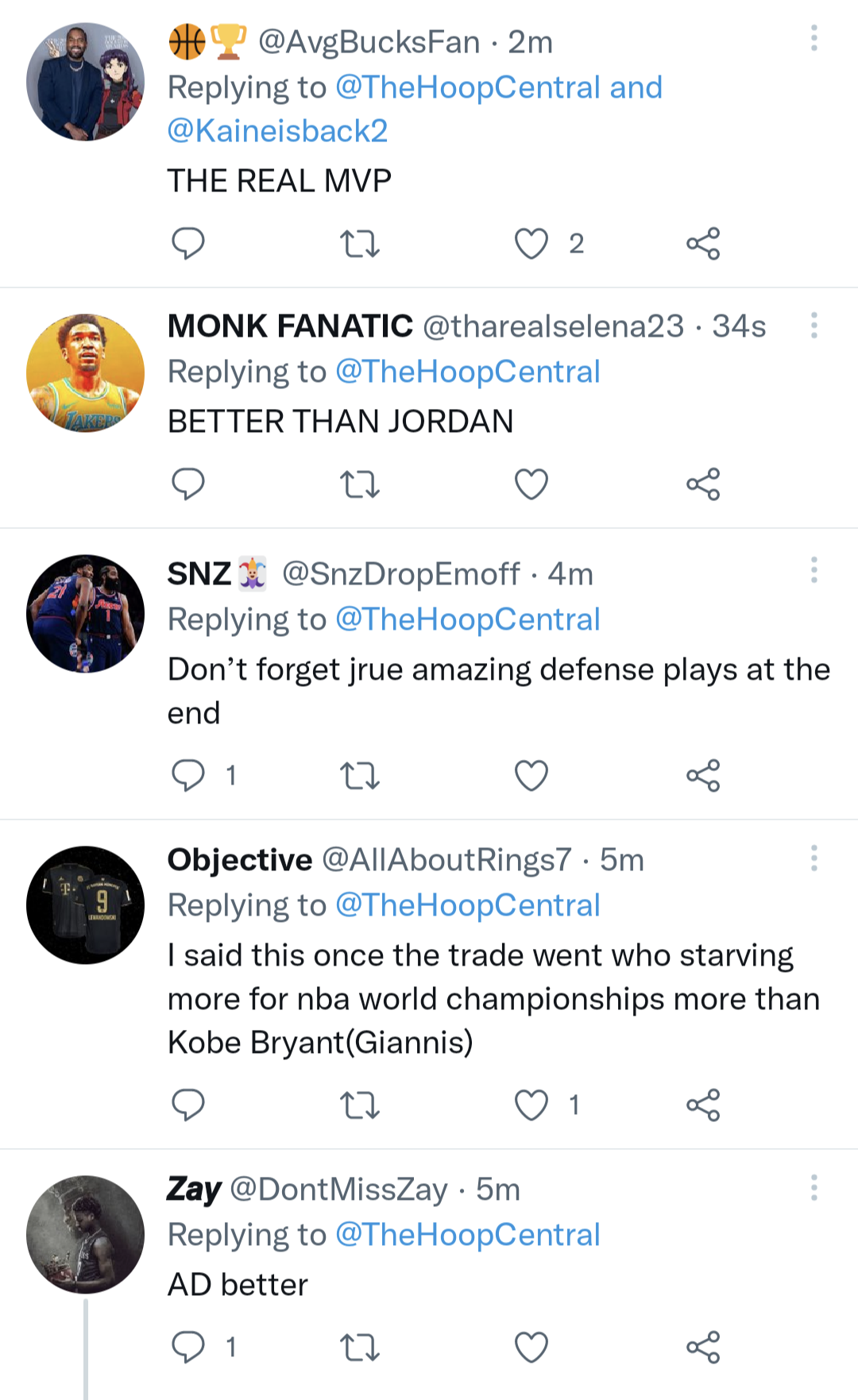
Task: Share SNZ's tweet about jrue defense
Action: point(702,775)
